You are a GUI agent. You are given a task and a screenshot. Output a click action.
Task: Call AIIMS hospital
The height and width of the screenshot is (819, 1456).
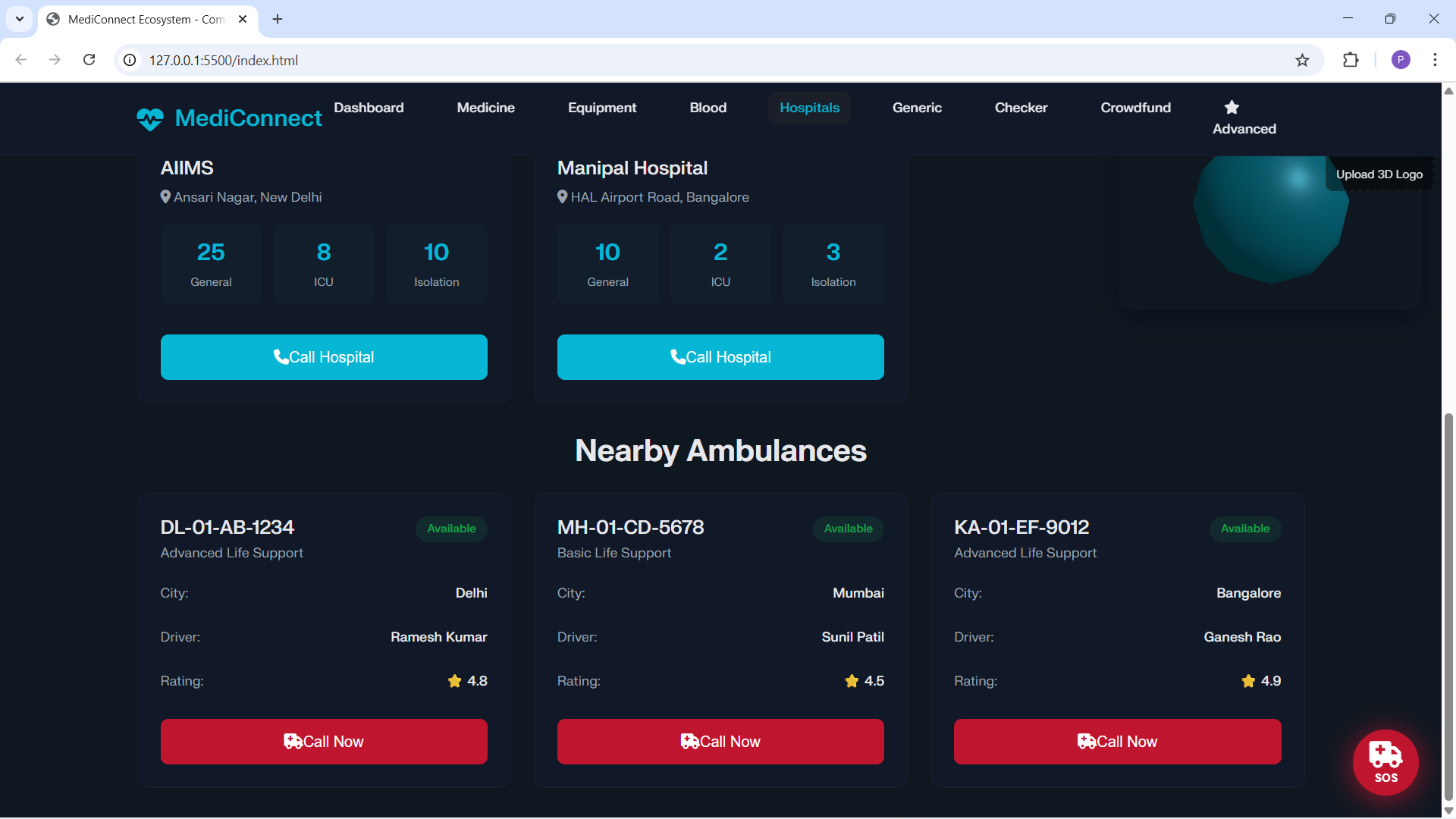[324, 357]
